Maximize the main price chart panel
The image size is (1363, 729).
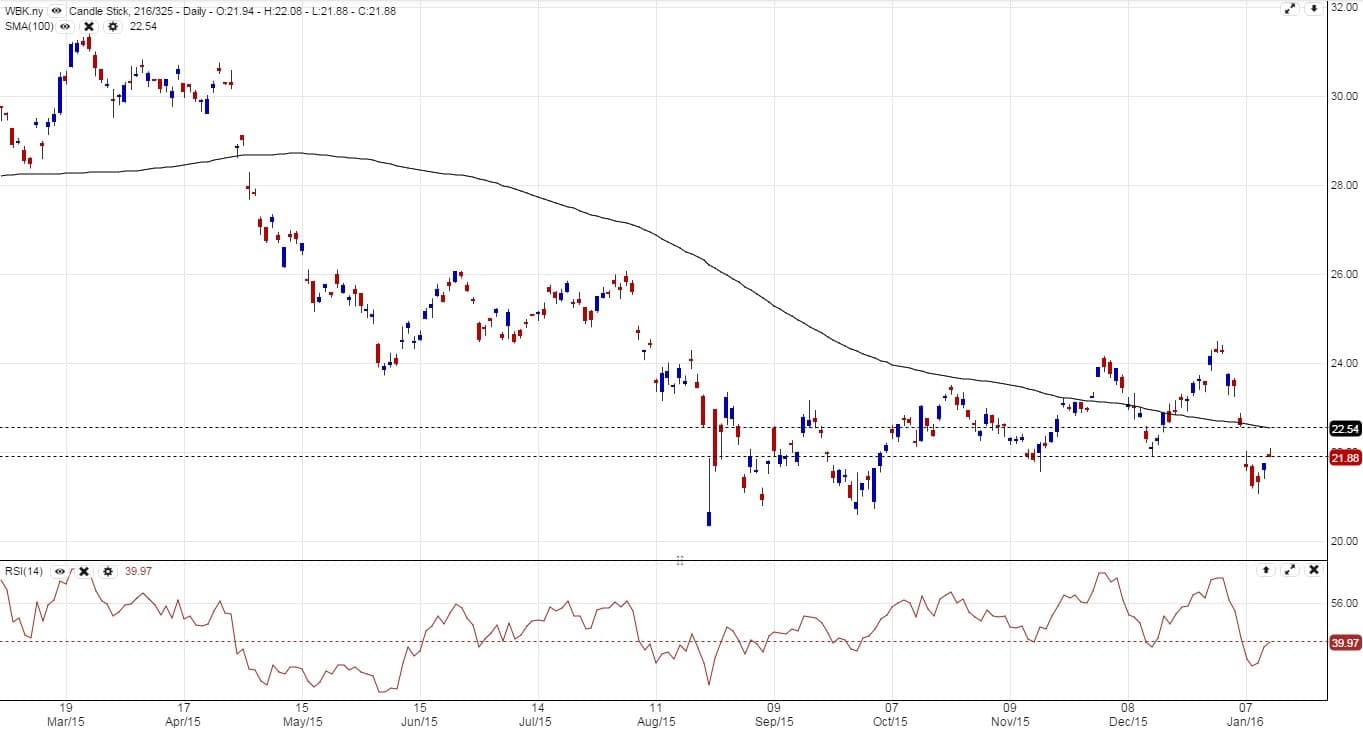[x=1290, y=9]
